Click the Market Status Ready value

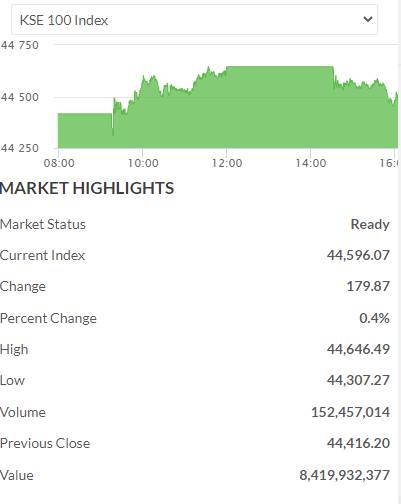[370, 224]
